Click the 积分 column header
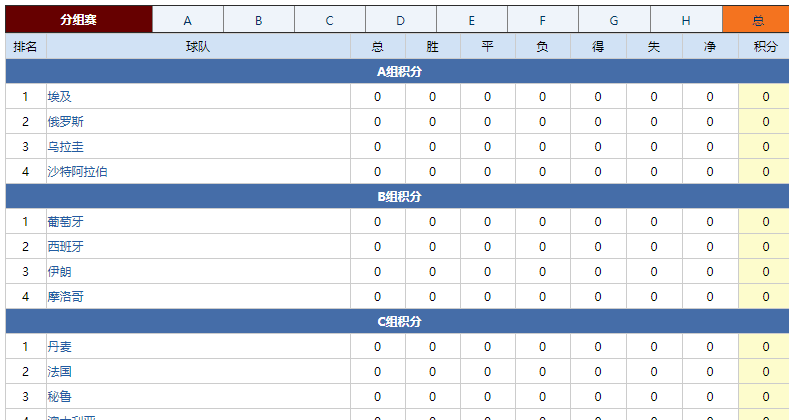The height and width of the screenshot is (420, 789). [x=765, y=47]
